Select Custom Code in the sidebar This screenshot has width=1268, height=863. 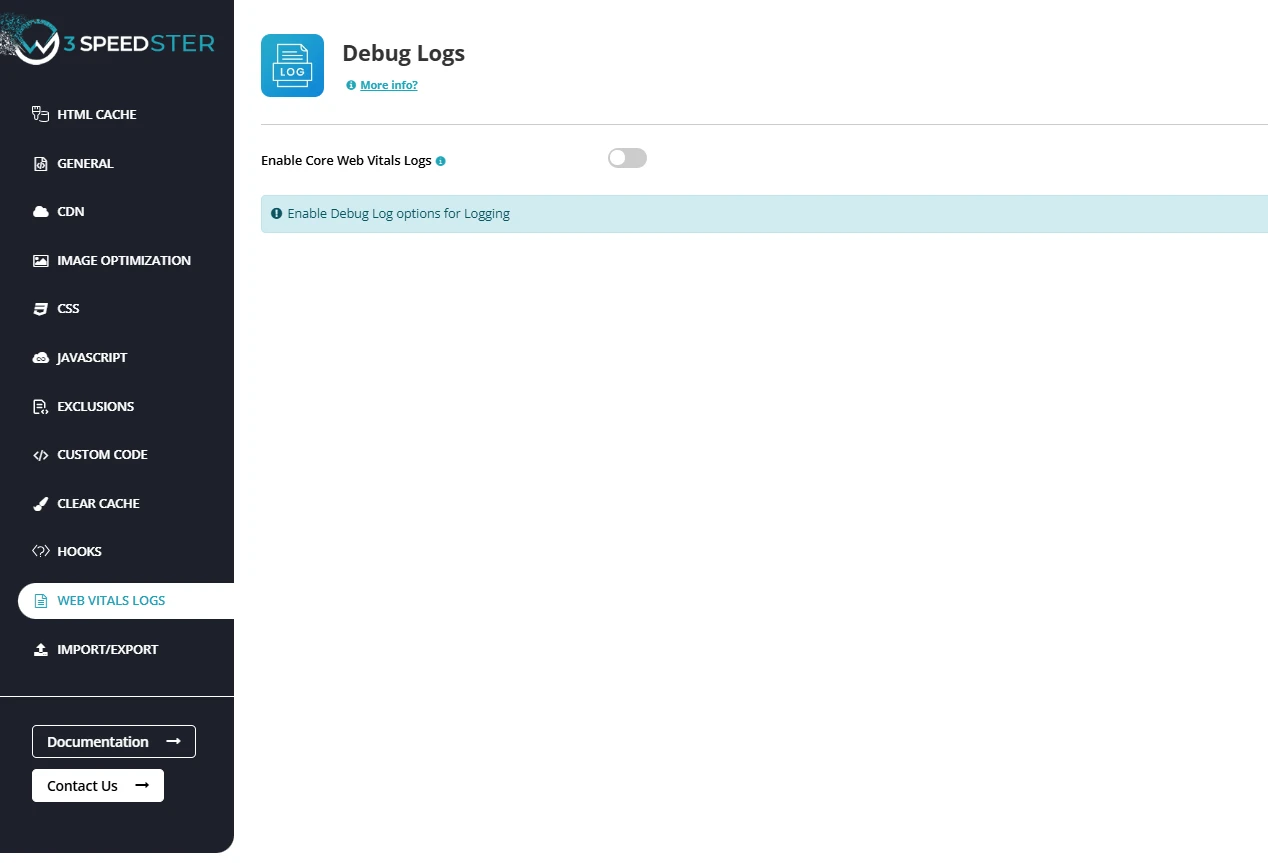point(102,455)
